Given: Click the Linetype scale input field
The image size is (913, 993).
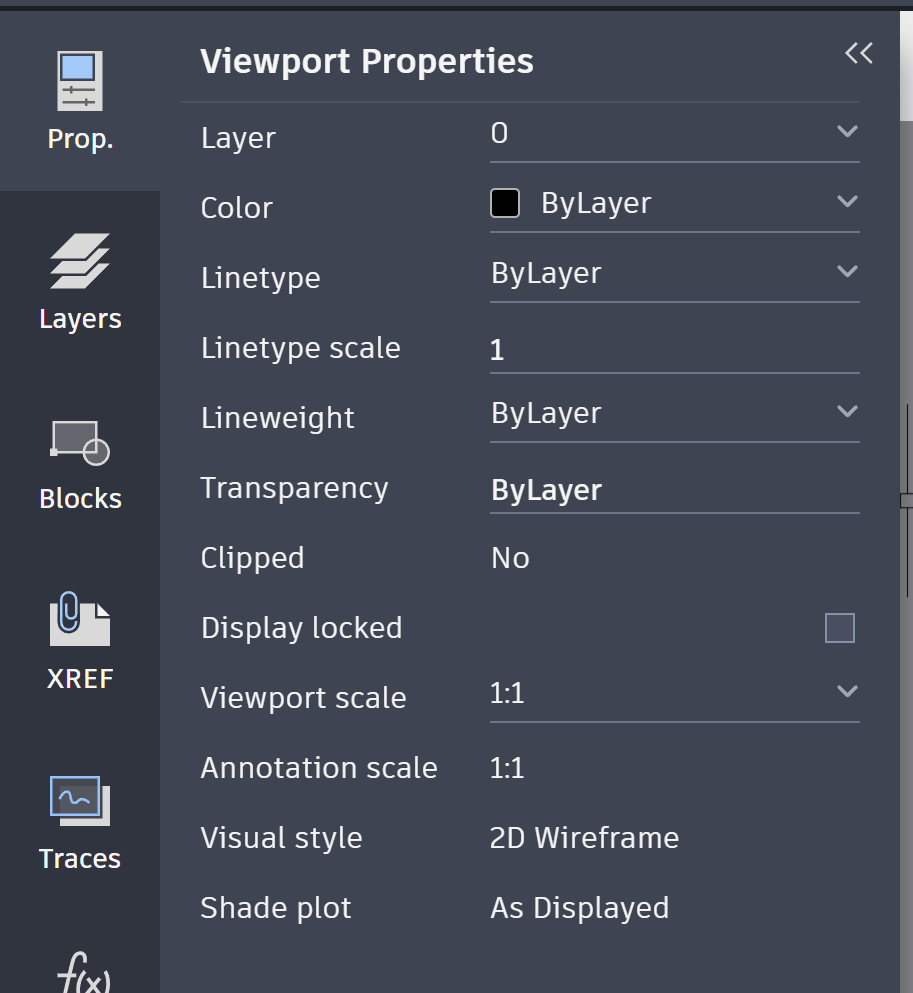Looking at the screenshot, I should [673, 349].
